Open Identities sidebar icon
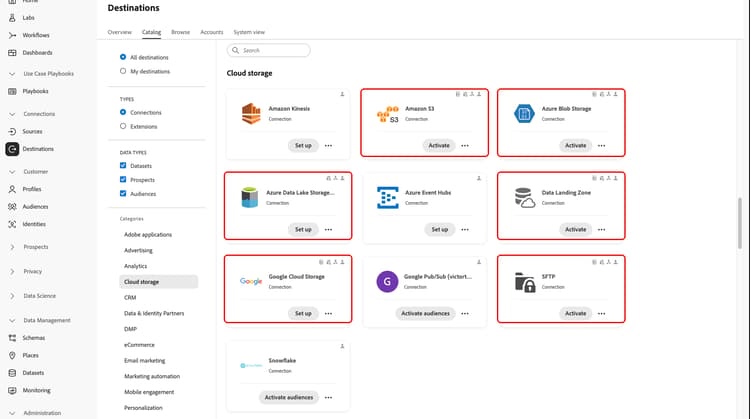 [x=12, y=224]
